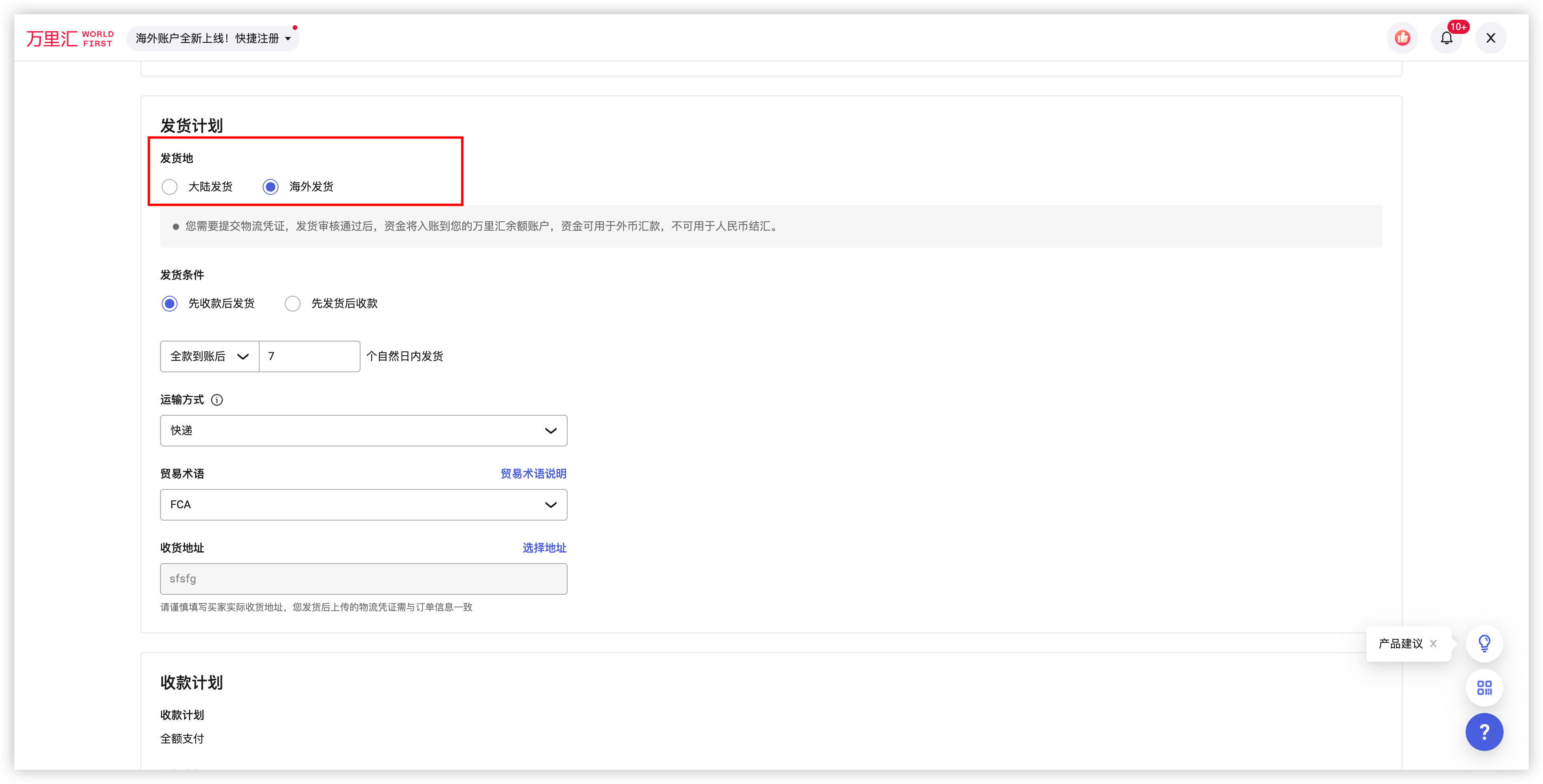Image resolution: width=1543 pixels, height=784 pixels.
Task: Click the days input field showing 7
Action: pos(309,357)
